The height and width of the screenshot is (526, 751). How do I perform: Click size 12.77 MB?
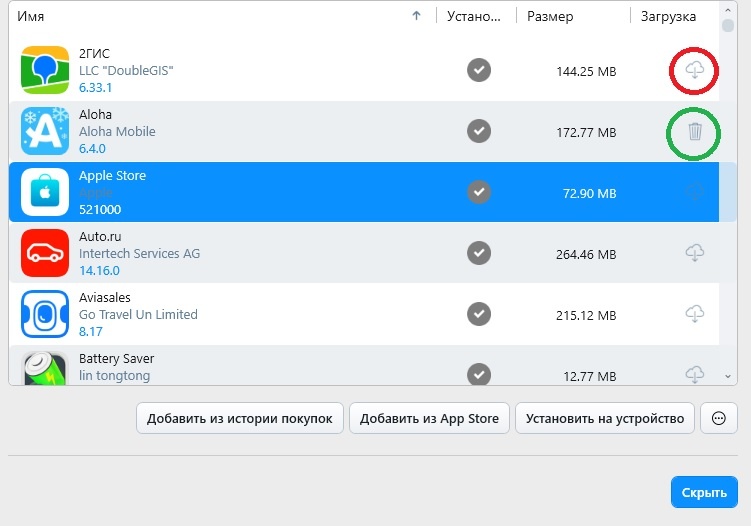590,377
